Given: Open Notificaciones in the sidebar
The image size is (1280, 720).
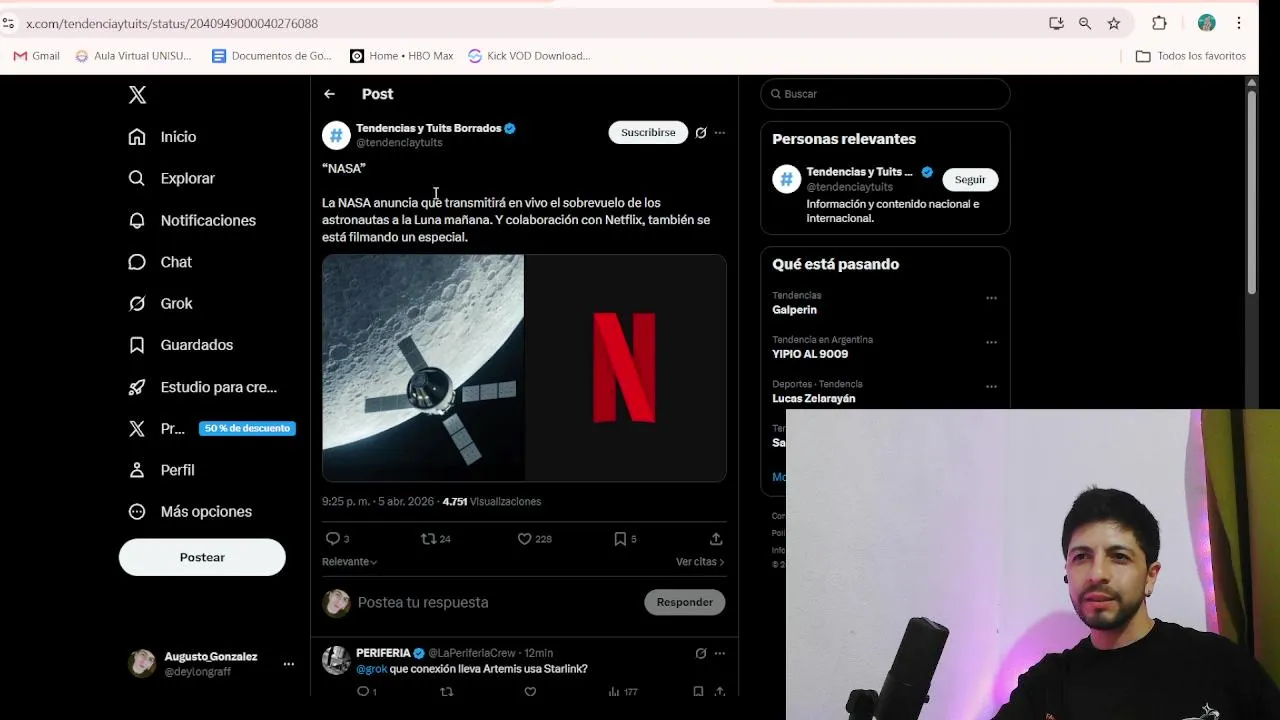Looking at the screenshot, I should point(192,220).
